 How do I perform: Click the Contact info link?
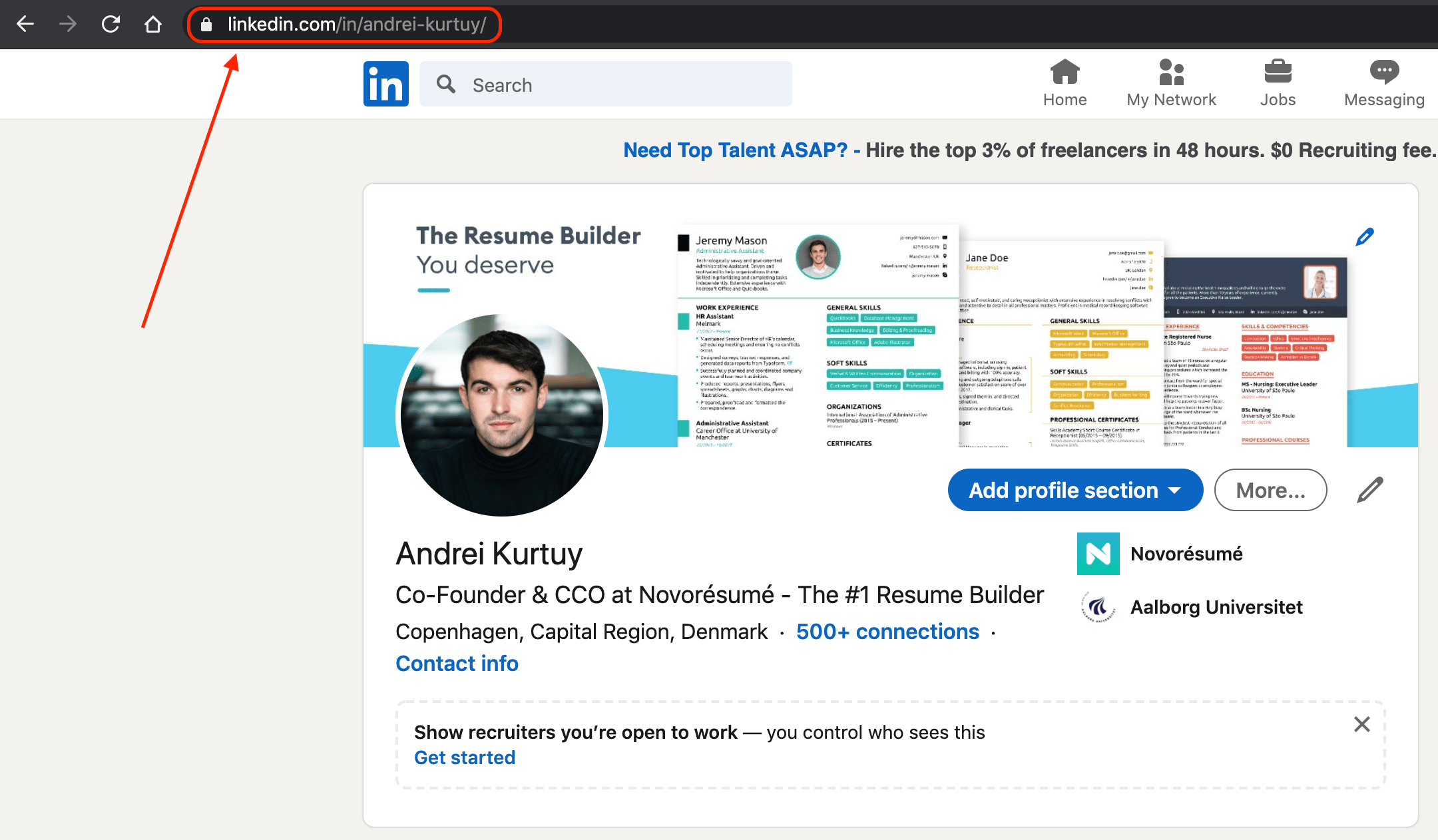457,663
